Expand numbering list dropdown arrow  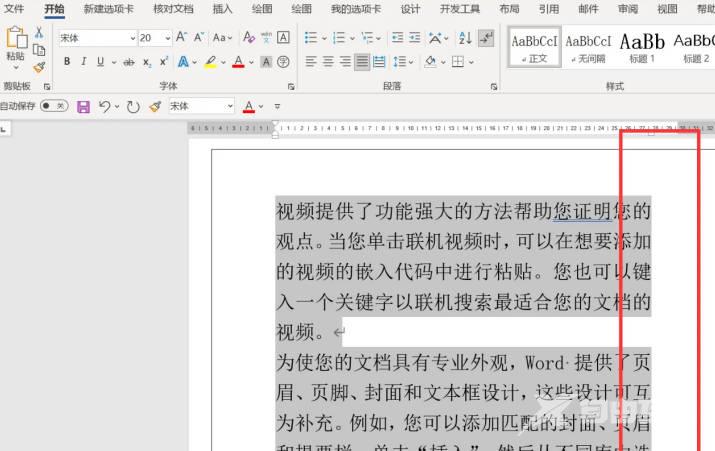pos(352,38)
